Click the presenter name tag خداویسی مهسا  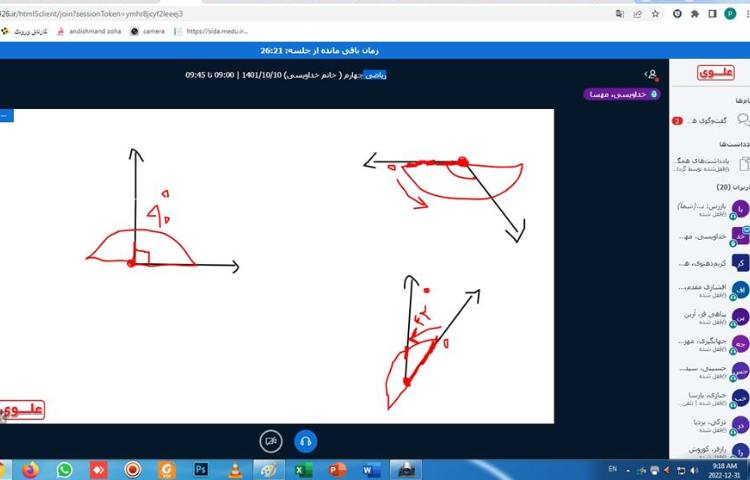tap(622, 94)
